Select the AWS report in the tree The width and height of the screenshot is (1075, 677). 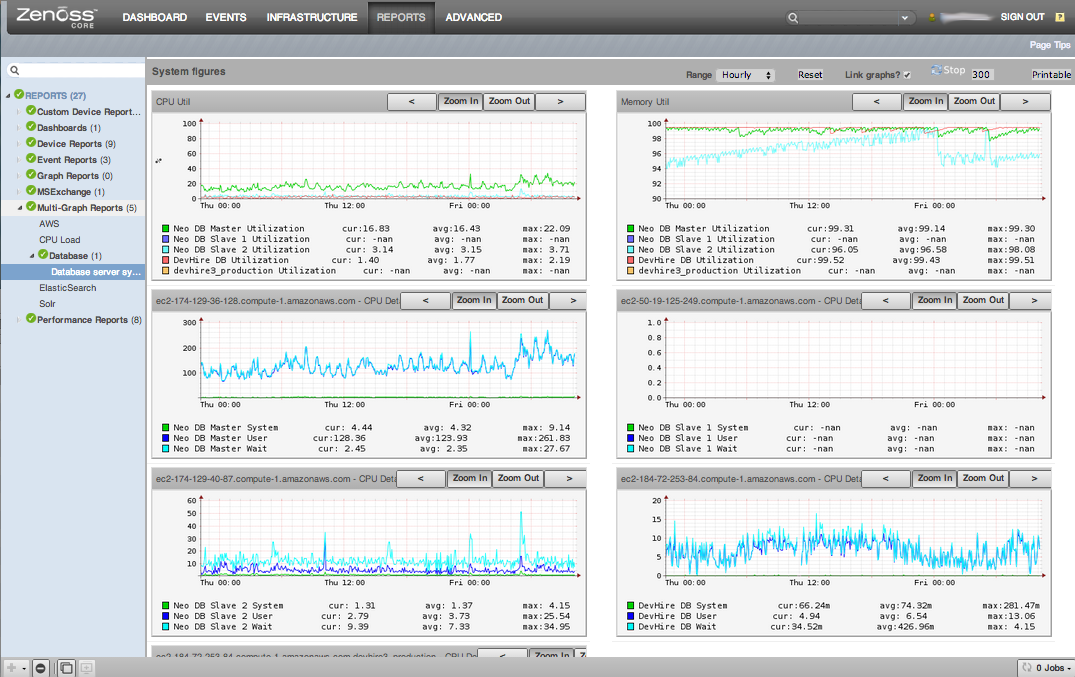click(x=49, y=224)
